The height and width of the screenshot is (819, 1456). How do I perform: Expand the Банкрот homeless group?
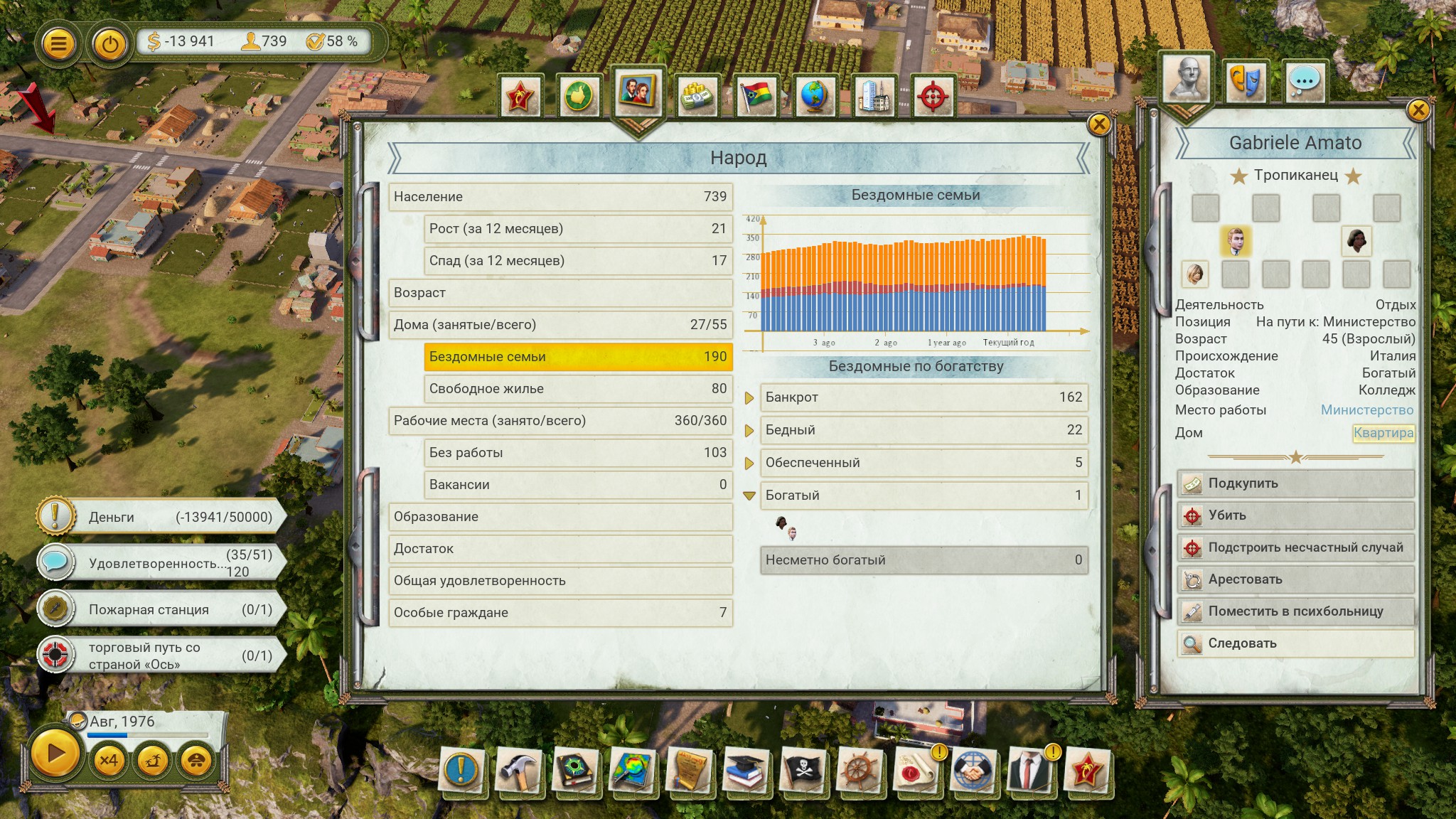[749, 398]
